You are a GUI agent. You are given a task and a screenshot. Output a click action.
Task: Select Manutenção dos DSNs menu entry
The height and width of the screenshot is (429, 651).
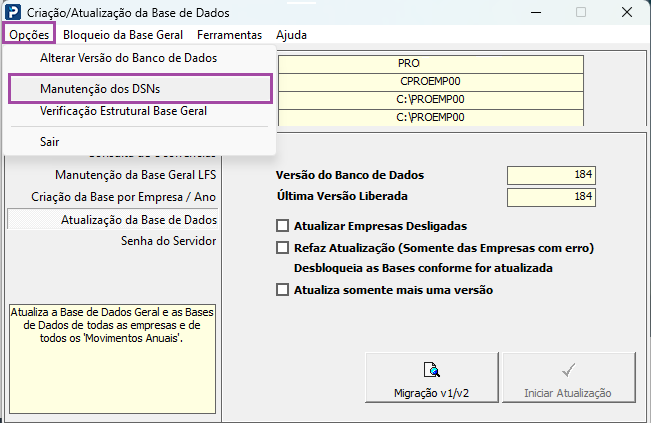click(140, 89)
